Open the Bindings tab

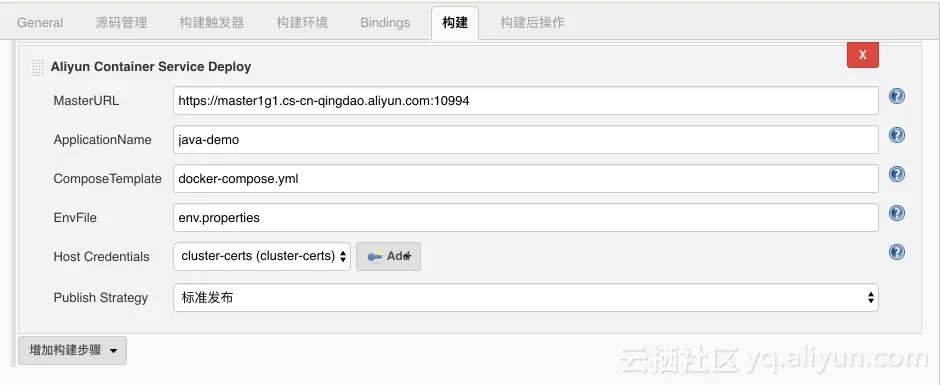(385, 23)
